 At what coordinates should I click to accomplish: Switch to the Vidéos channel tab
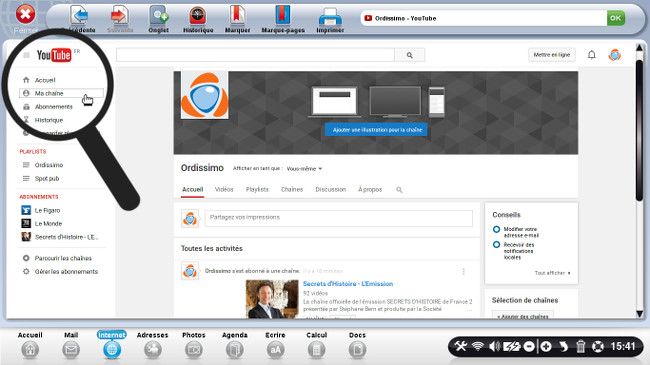[224, 190]
